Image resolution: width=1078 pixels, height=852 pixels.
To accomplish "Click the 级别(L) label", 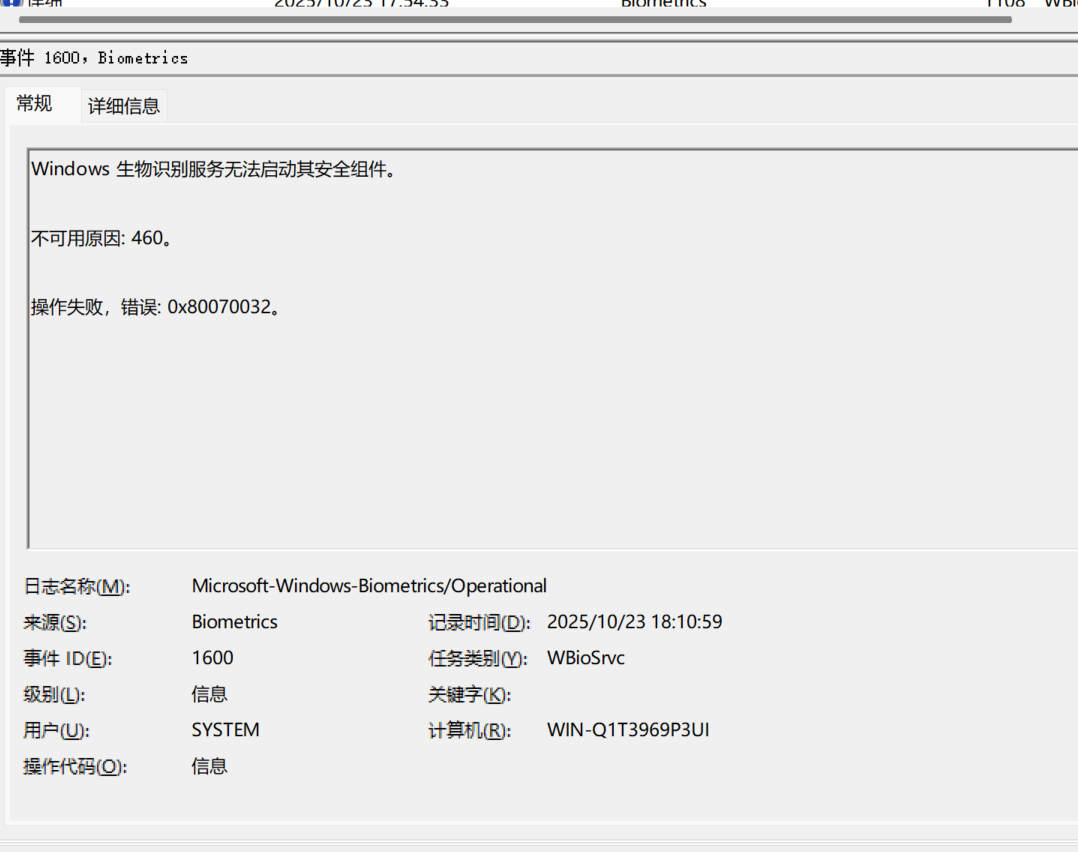I will tap(54, 695).
